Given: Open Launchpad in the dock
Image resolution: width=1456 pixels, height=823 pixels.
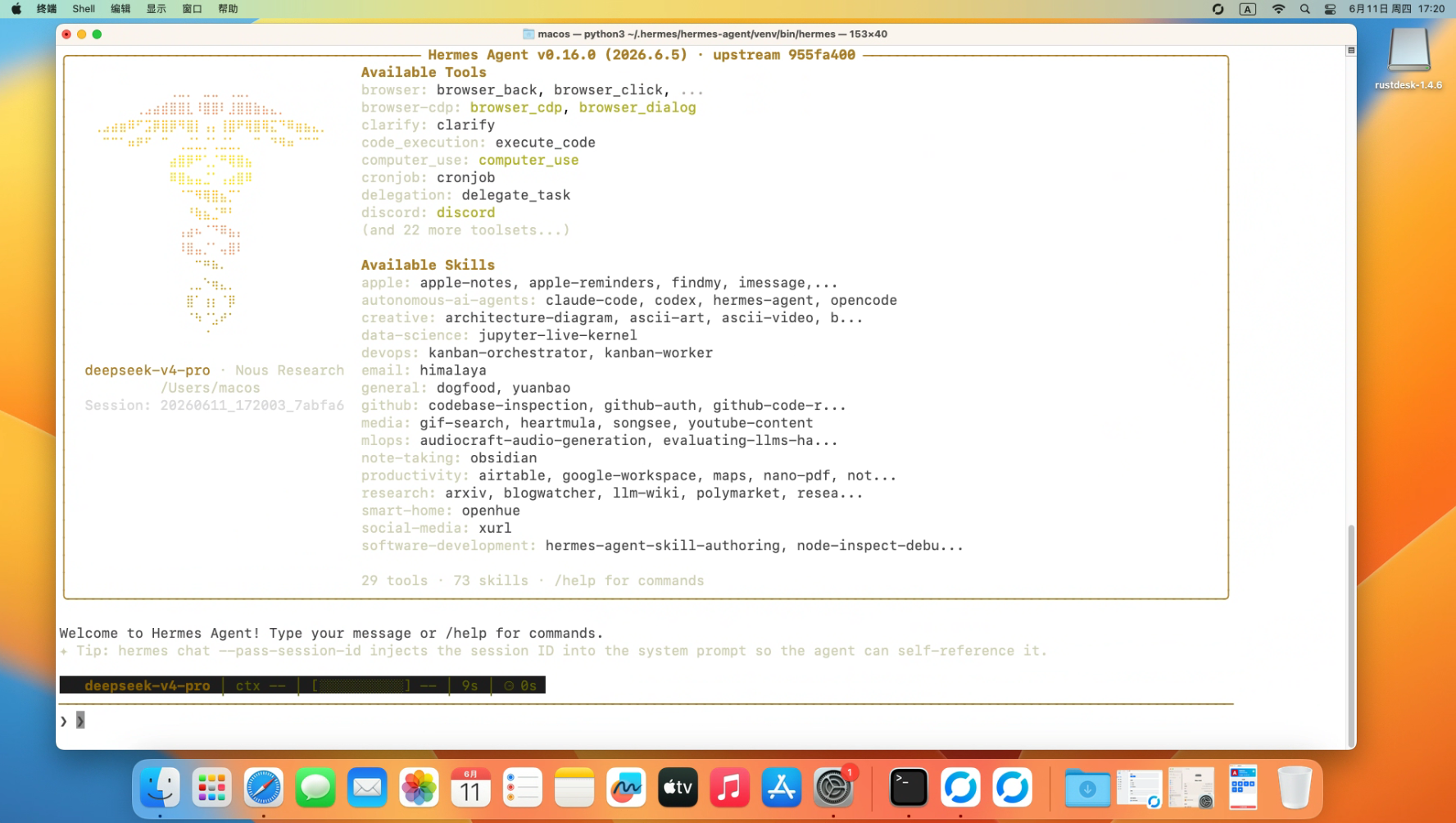Looking at the screenshot, I should [x=211, y=788].
